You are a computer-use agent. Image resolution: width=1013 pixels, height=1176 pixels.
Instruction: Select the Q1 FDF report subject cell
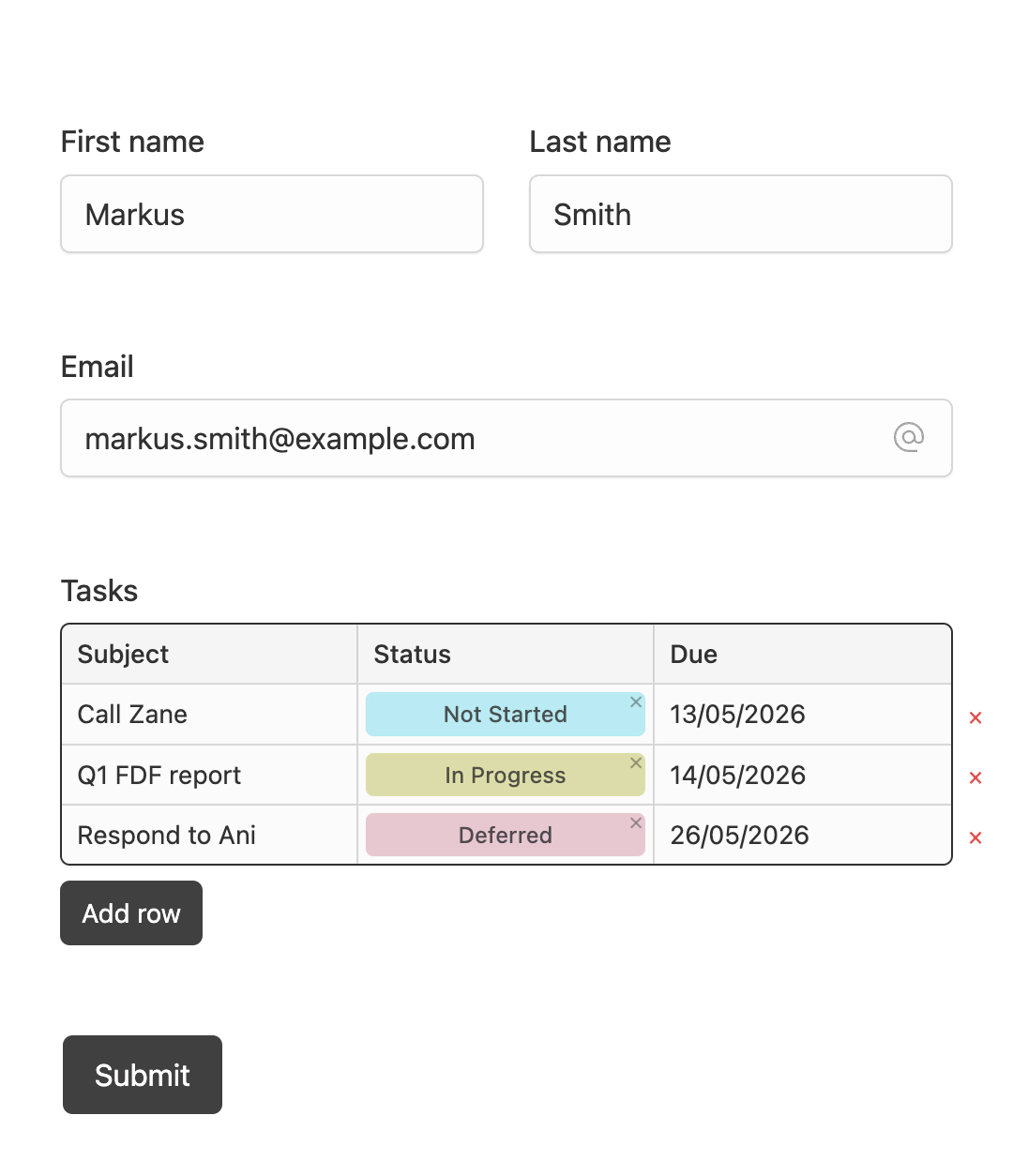(209, 775)
